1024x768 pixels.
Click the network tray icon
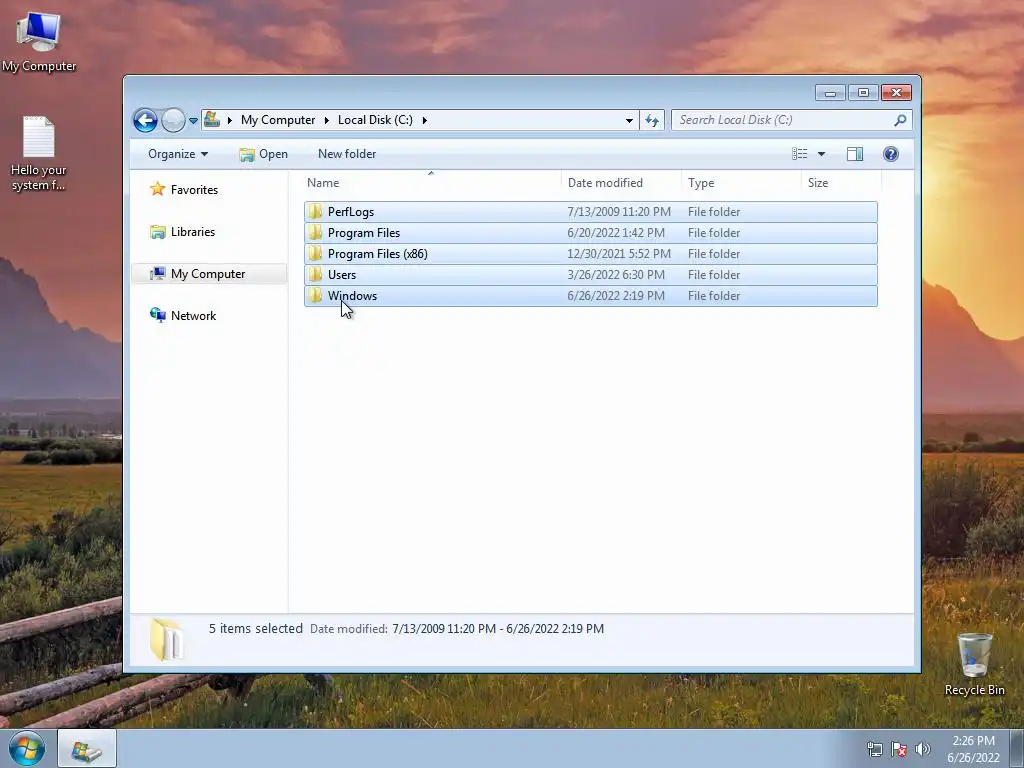click(875, 750)
